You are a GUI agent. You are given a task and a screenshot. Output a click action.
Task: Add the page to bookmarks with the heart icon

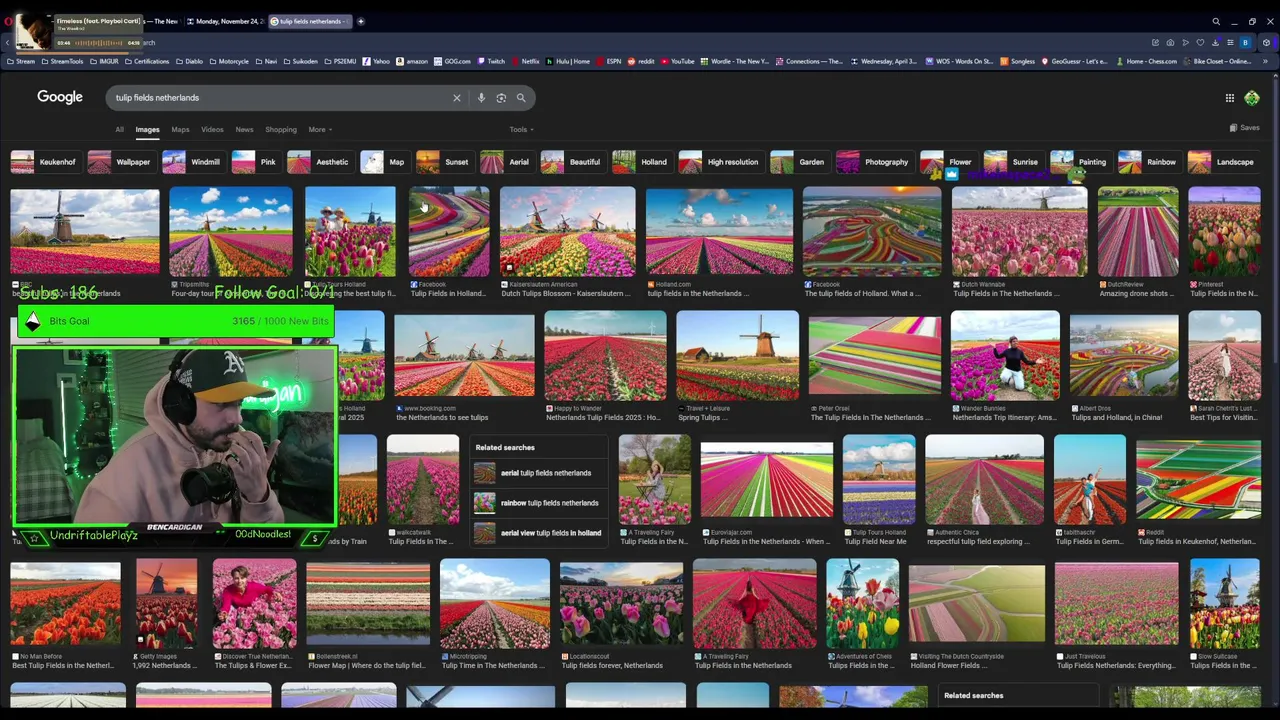(1200, 42)
